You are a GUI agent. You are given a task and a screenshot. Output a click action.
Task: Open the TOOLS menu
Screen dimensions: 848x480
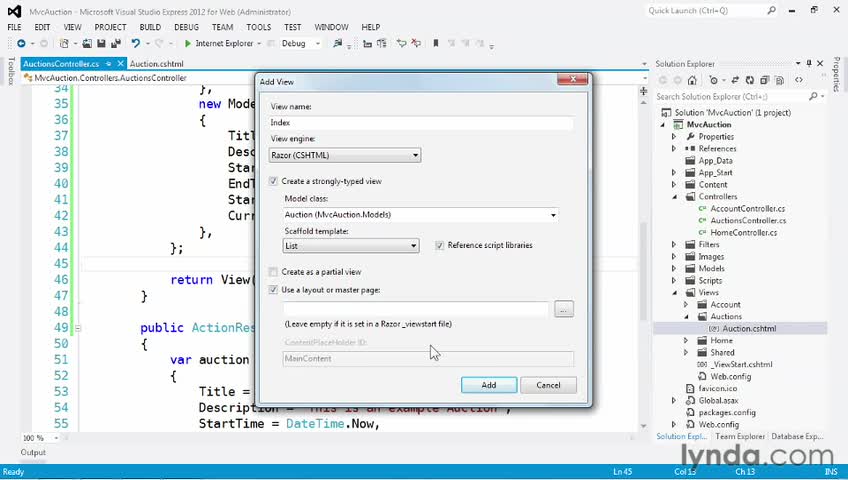259,27
